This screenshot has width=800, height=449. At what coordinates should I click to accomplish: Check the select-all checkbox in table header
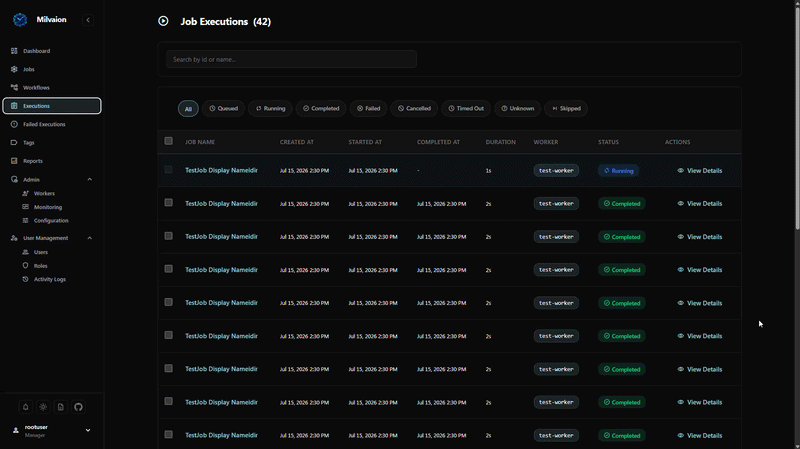coord(168,141)
